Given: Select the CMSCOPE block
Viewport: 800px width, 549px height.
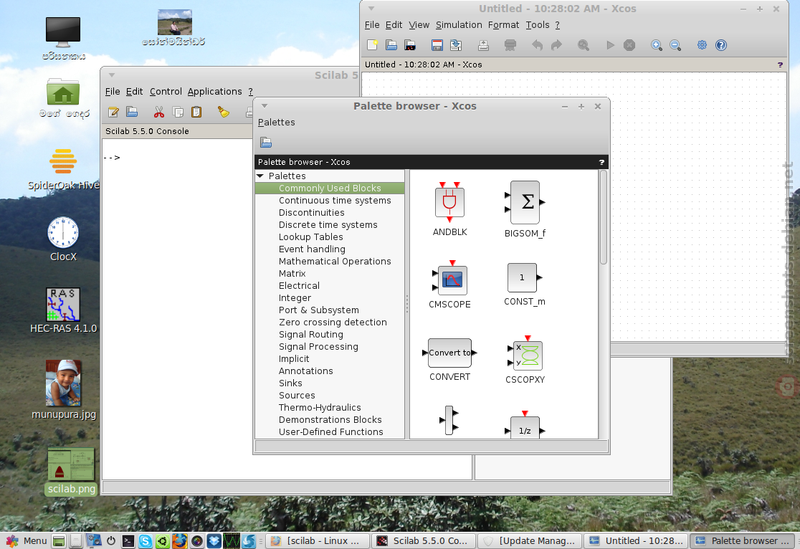Looking at the screenshot, I should click(x=449, y=285).
